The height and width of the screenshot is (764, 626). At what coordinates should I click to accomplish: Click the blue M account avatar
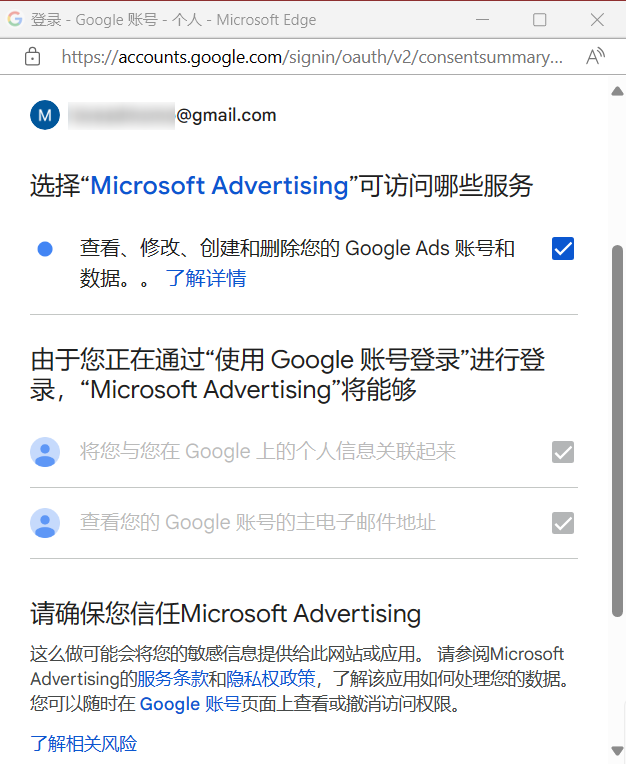45,115
